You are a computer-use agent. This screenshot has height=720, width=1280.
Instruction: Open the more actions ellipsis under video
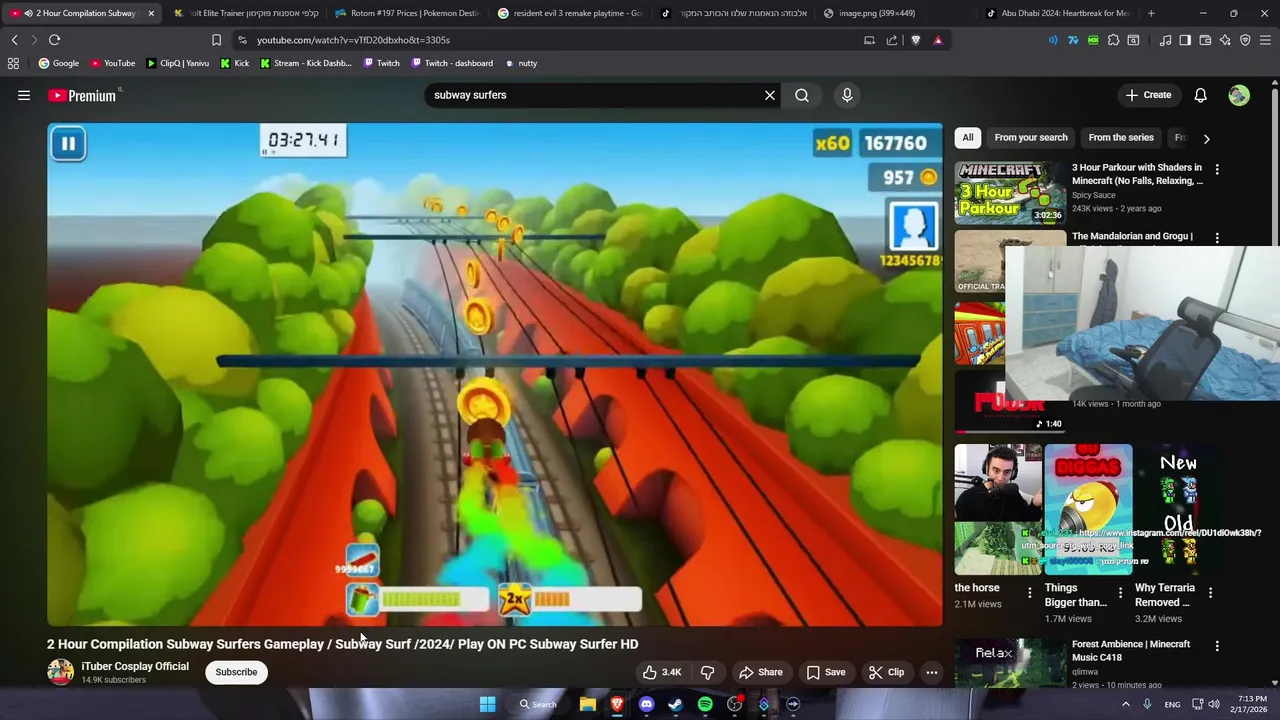point(931,672)
